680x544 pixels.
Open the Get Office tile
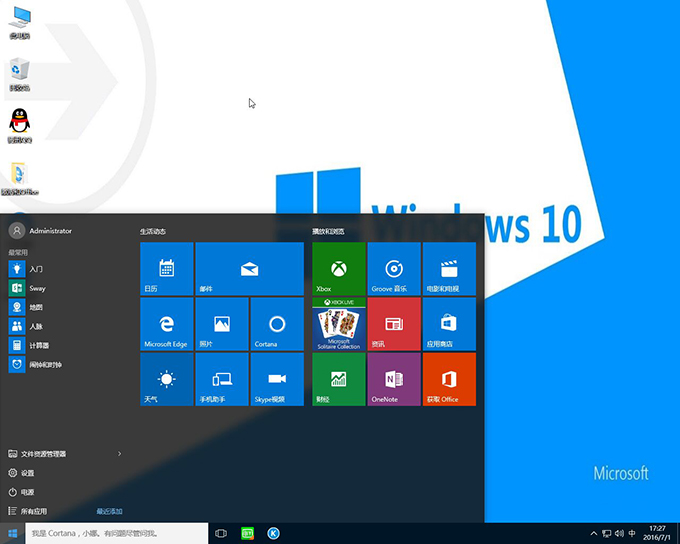pyautogui.click(x=449, y=379)
